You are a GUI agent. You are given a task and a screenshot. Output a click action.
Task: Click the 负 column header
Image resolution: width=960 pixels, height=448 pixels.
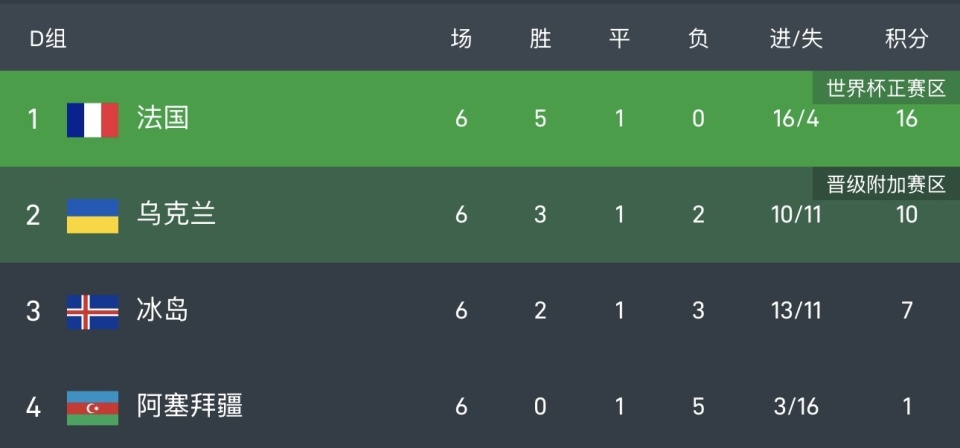coord(698,39)
